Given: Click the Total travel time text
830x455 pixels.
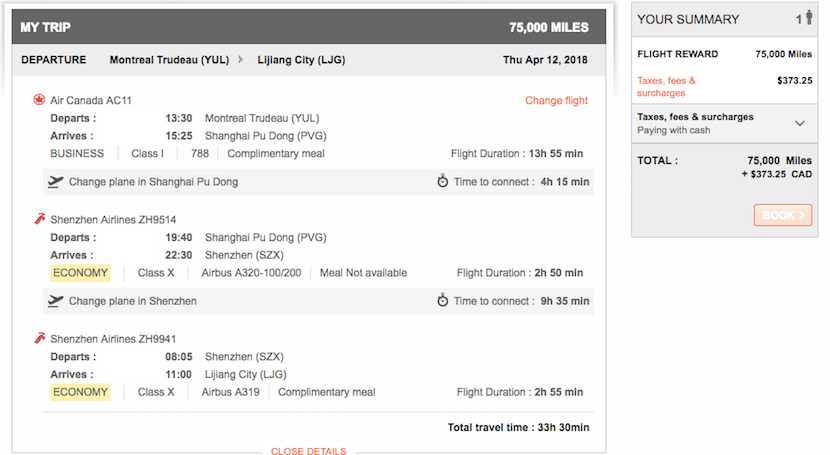Looking at the screenshot, I should click(518, 427).
